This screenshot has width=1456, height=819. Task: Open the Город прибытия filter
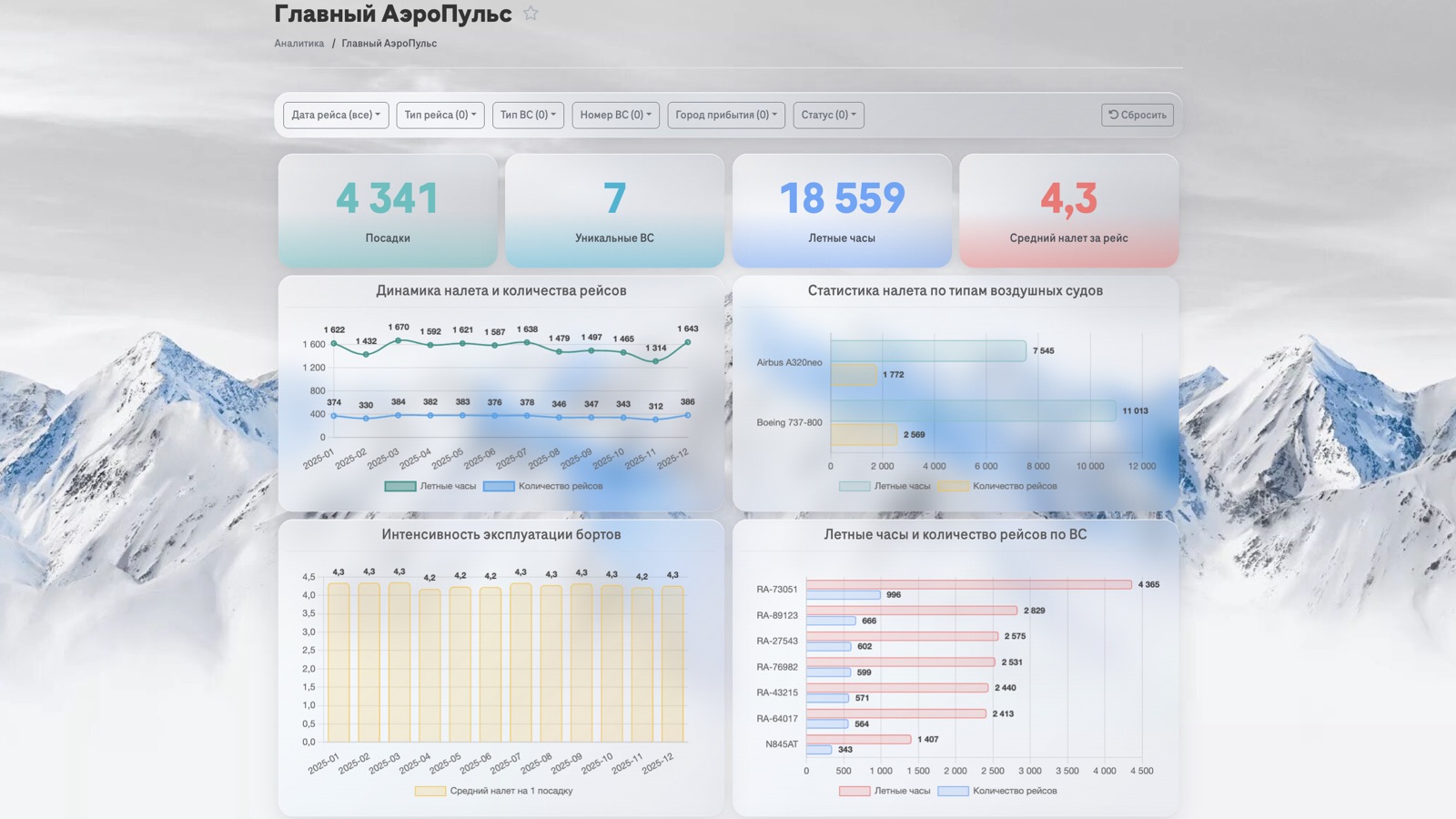tap(726, 115)
